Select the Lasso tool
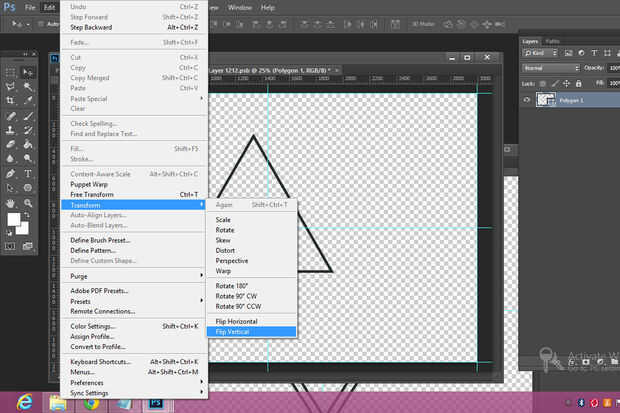The image size is (620, 413). [x=10, y=86]
